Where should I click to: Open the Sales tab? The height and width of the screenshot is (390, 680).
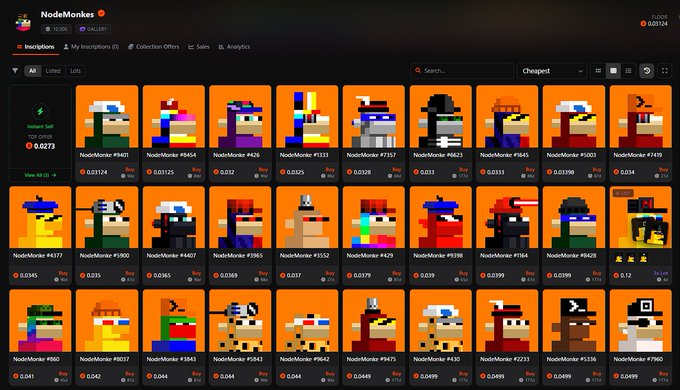pos(199,47)
